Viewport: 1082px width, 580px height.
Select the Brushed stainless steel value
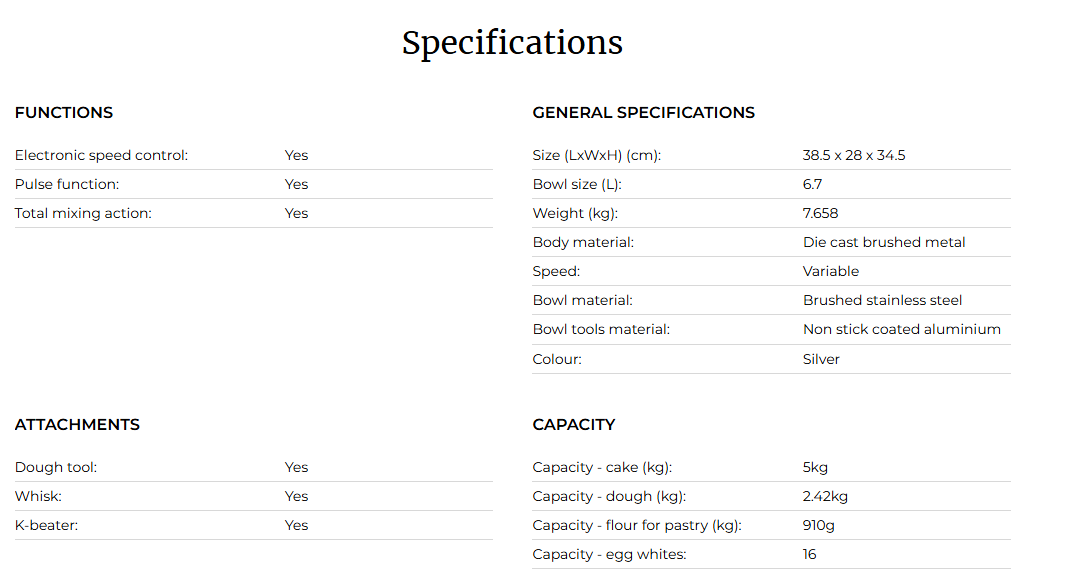click(882, 300)
